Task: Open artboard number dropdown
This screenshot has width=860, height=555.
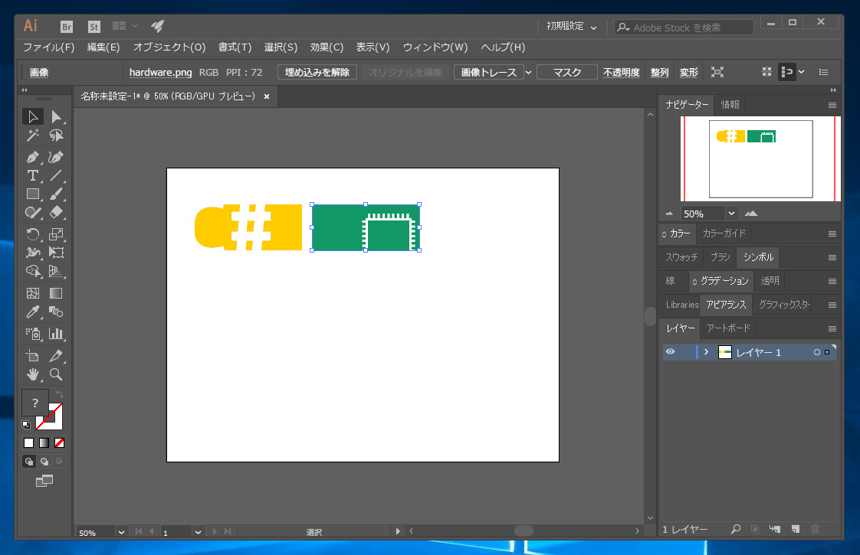Action: coord(198,532)
